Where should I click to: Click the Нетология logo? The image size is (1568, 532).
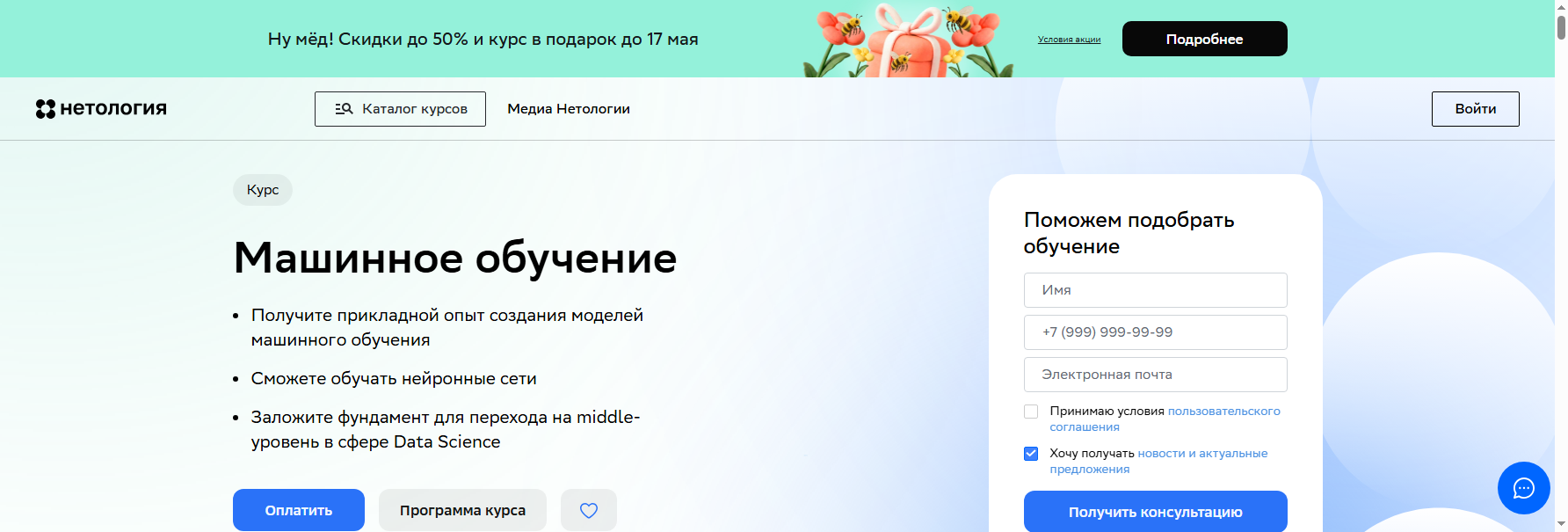click(101, 109)
